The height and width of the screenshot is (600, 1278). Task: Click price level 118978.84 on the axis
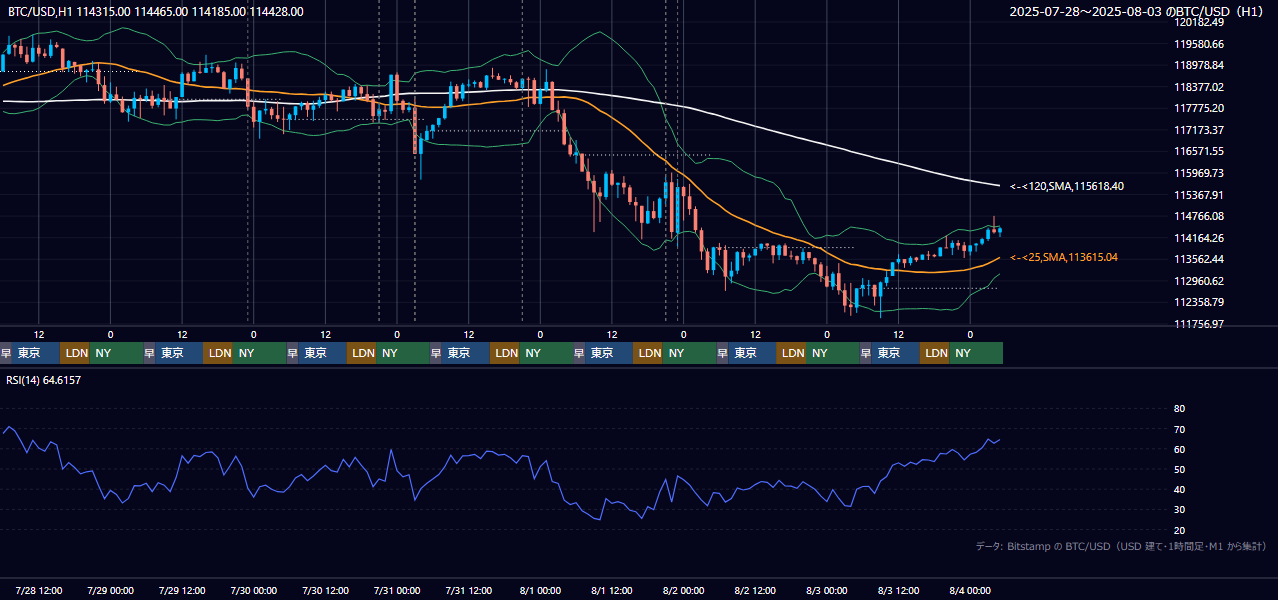click(x=1199, y=65)
